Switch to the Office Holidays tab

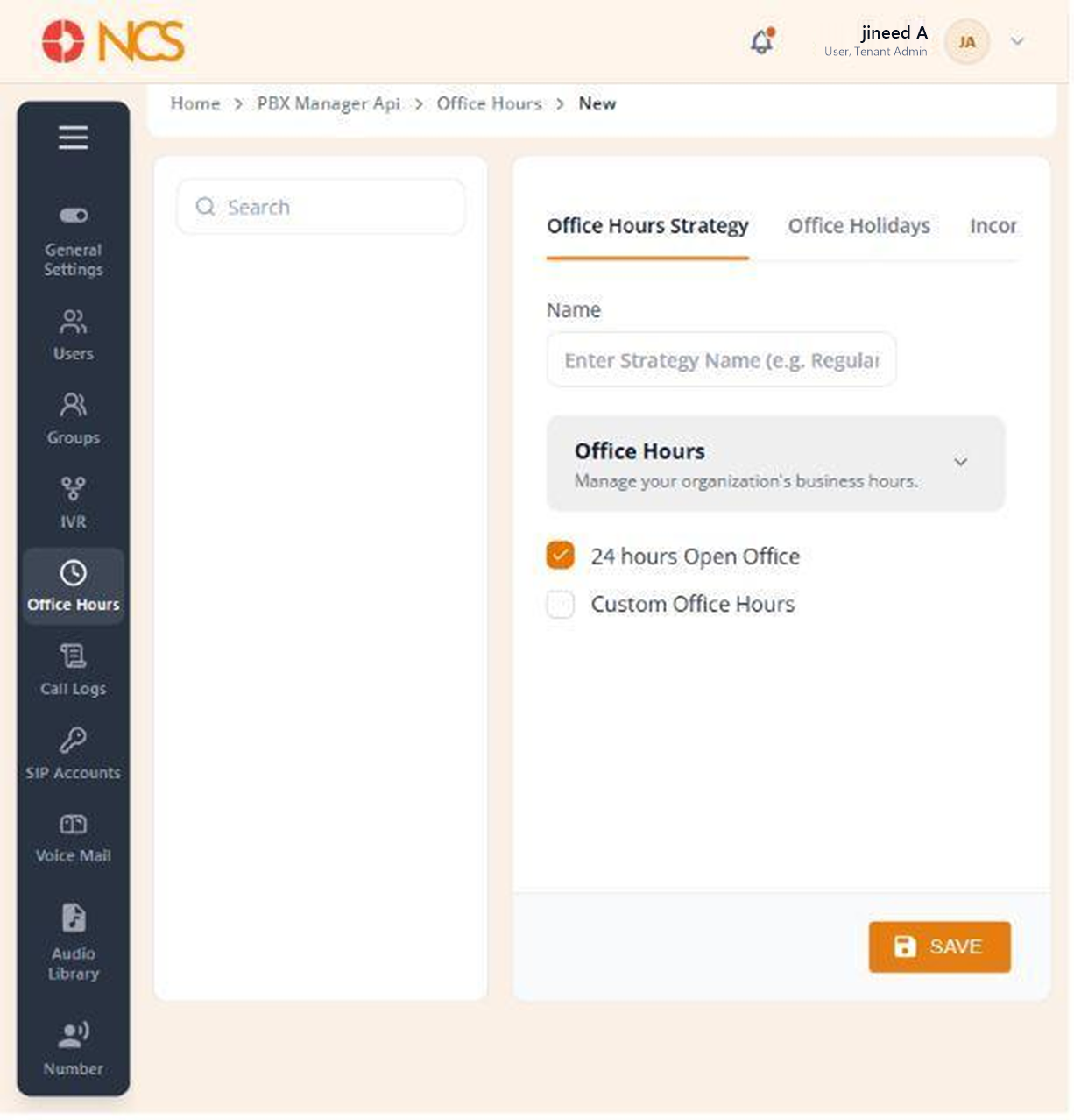pos(858,226)
